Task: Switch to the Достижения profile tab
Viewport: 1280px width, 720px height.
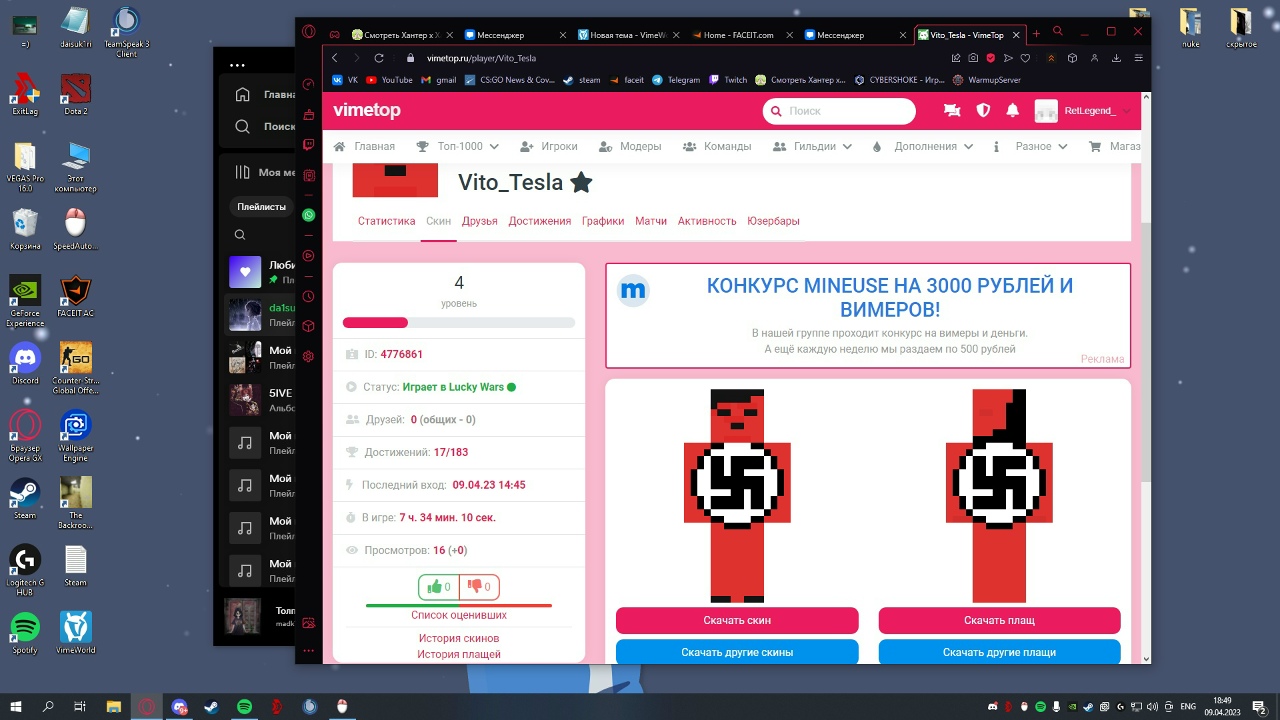Action: coord(539,221)
